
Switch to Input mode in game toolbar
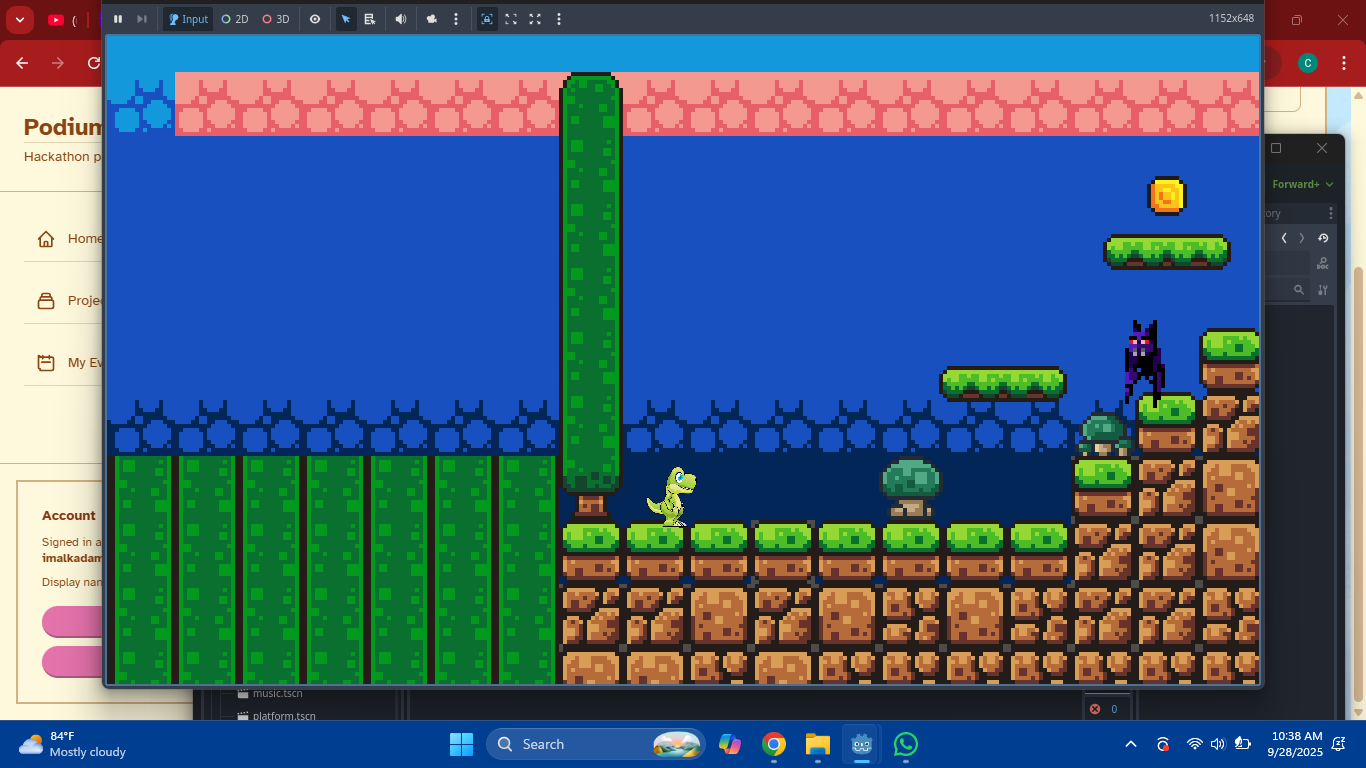click(x=188, y=19)
